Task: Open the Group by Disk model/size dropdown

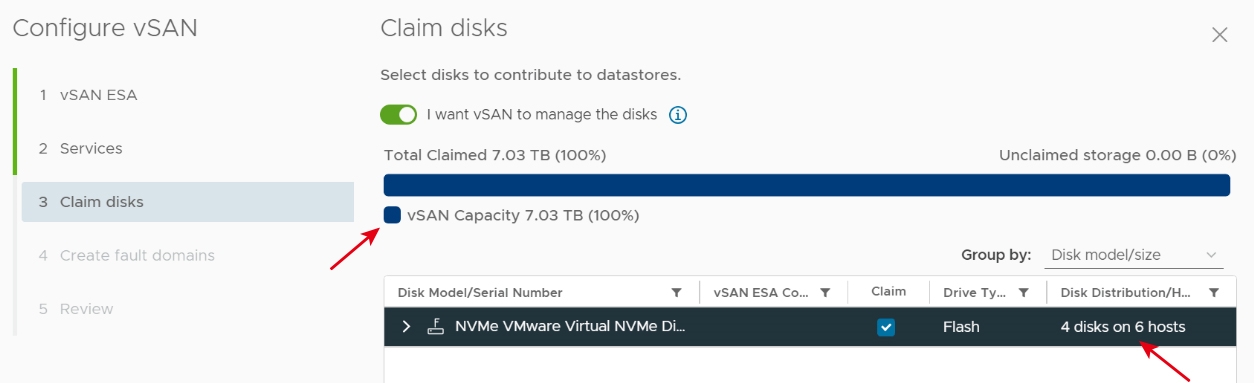Action: [1134, 255]
